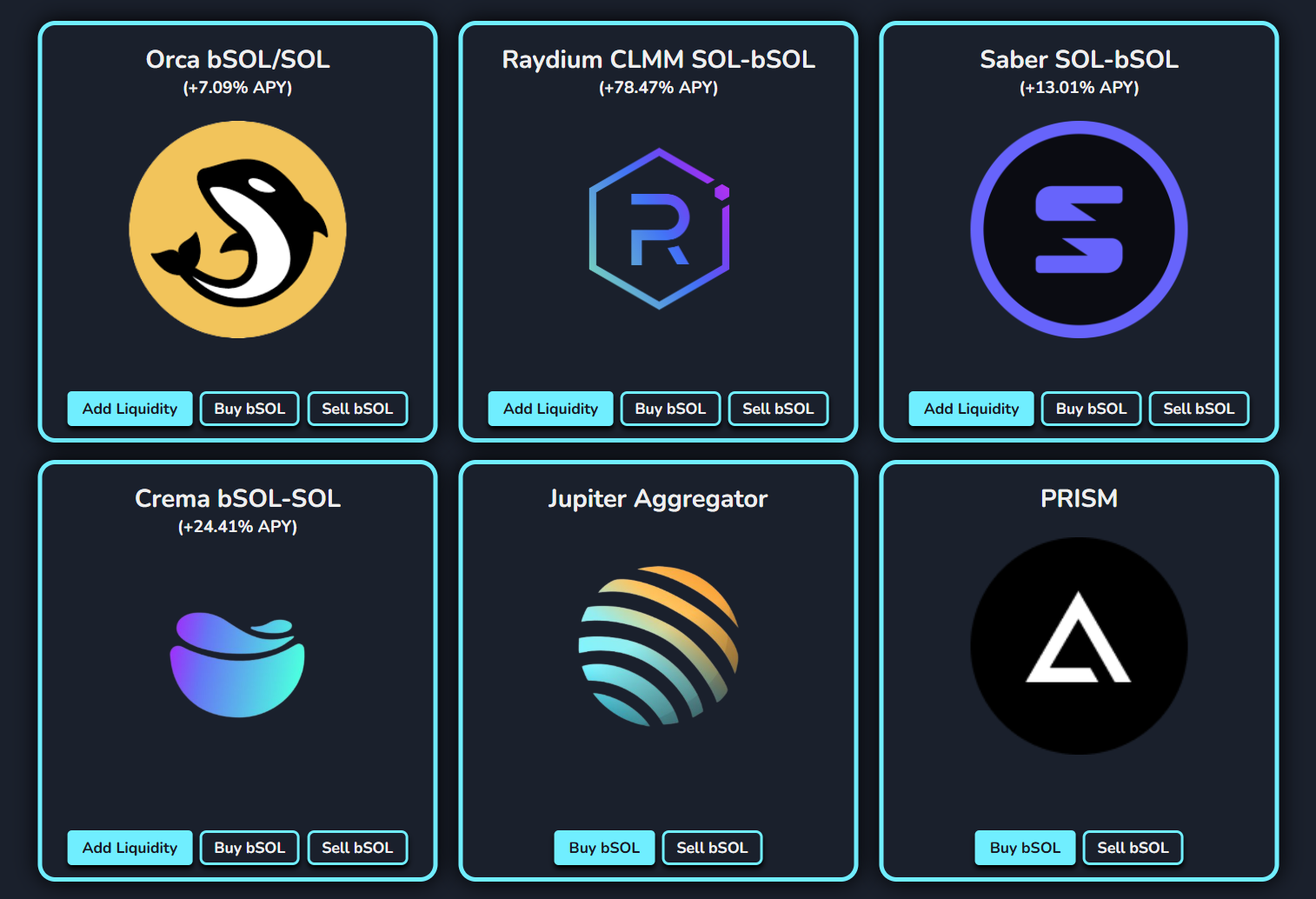Click the Raydium hexagon R logo
This screenshot has height=899, width=1316.
tap(659, 229)
